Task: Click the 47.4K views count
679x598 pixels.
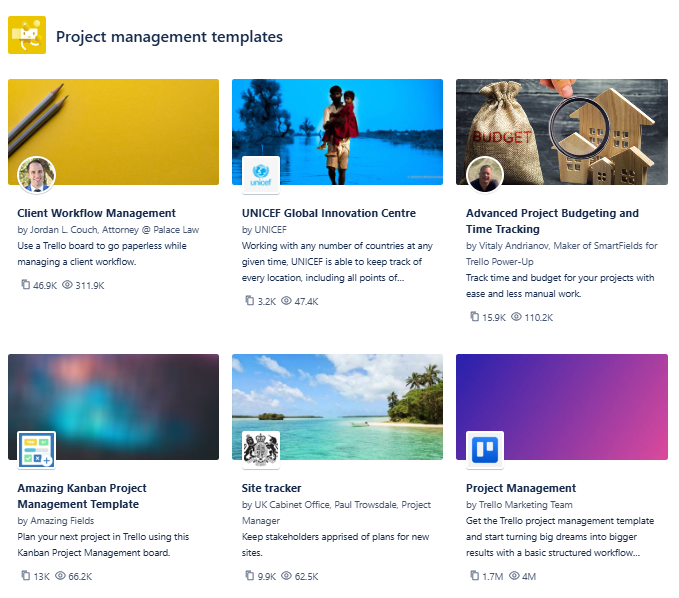Action: pyautogui.click(x=306, y=301)
